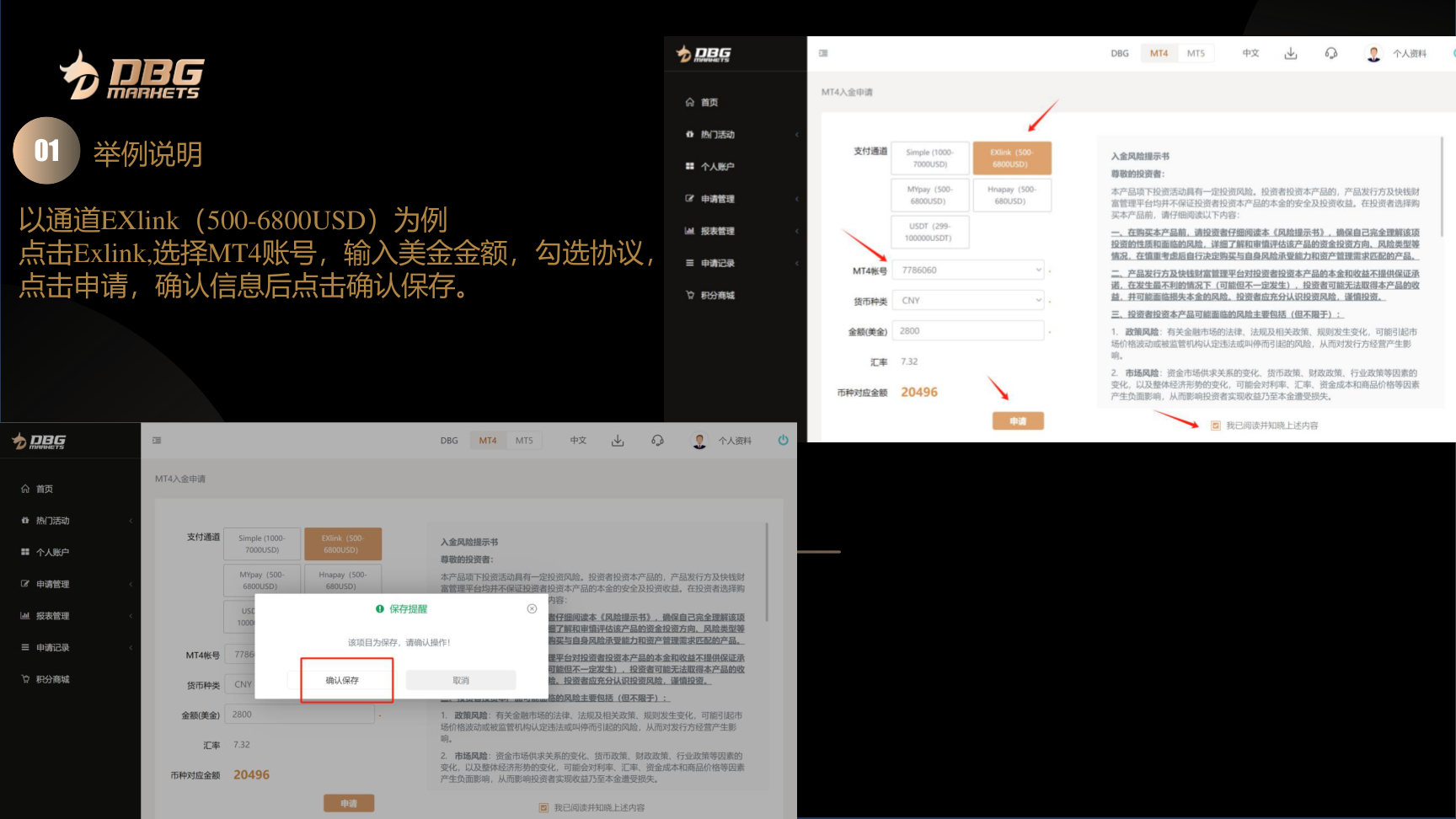The width and height of the screenshot is (1456, 819).
Task: Expand 申请记录 chevron in arrow-annotated screenshot
Action: click(x=796, y=263)
